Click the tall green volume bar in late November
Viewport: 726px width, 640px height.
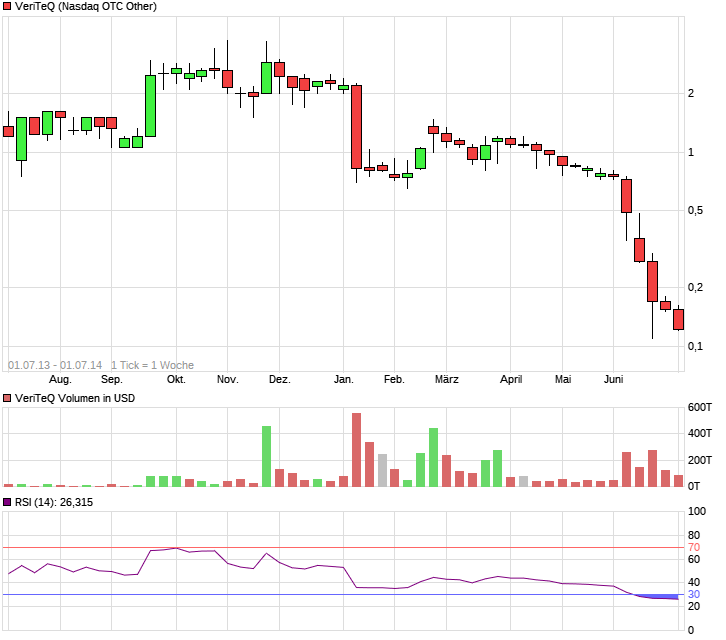point(266,456)
